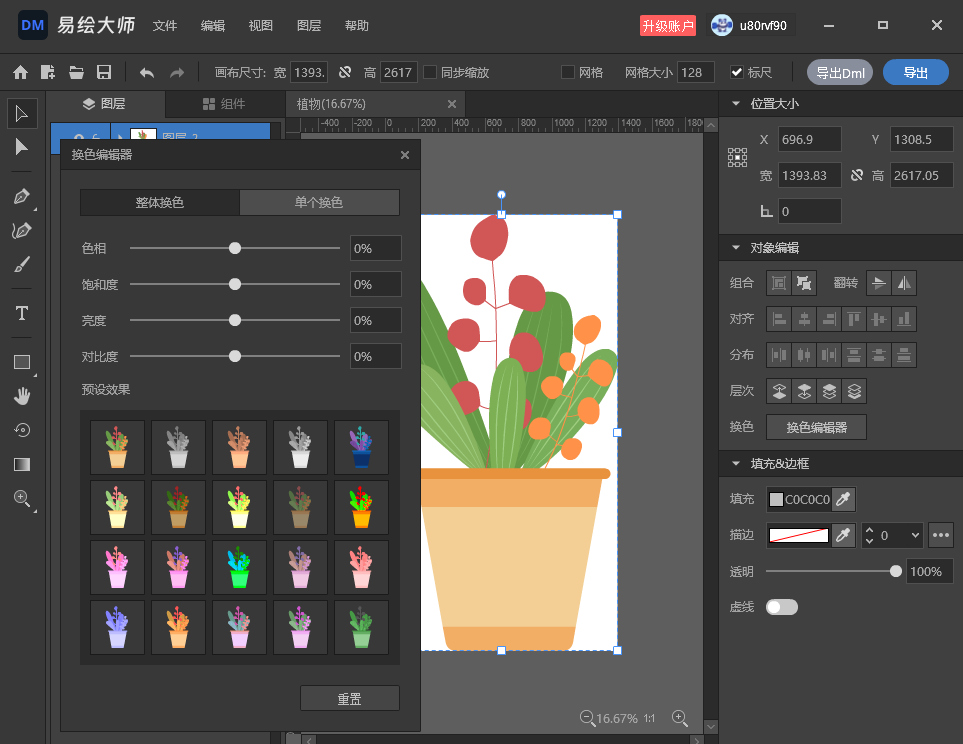Select the Brush tool

click(21, 265)
